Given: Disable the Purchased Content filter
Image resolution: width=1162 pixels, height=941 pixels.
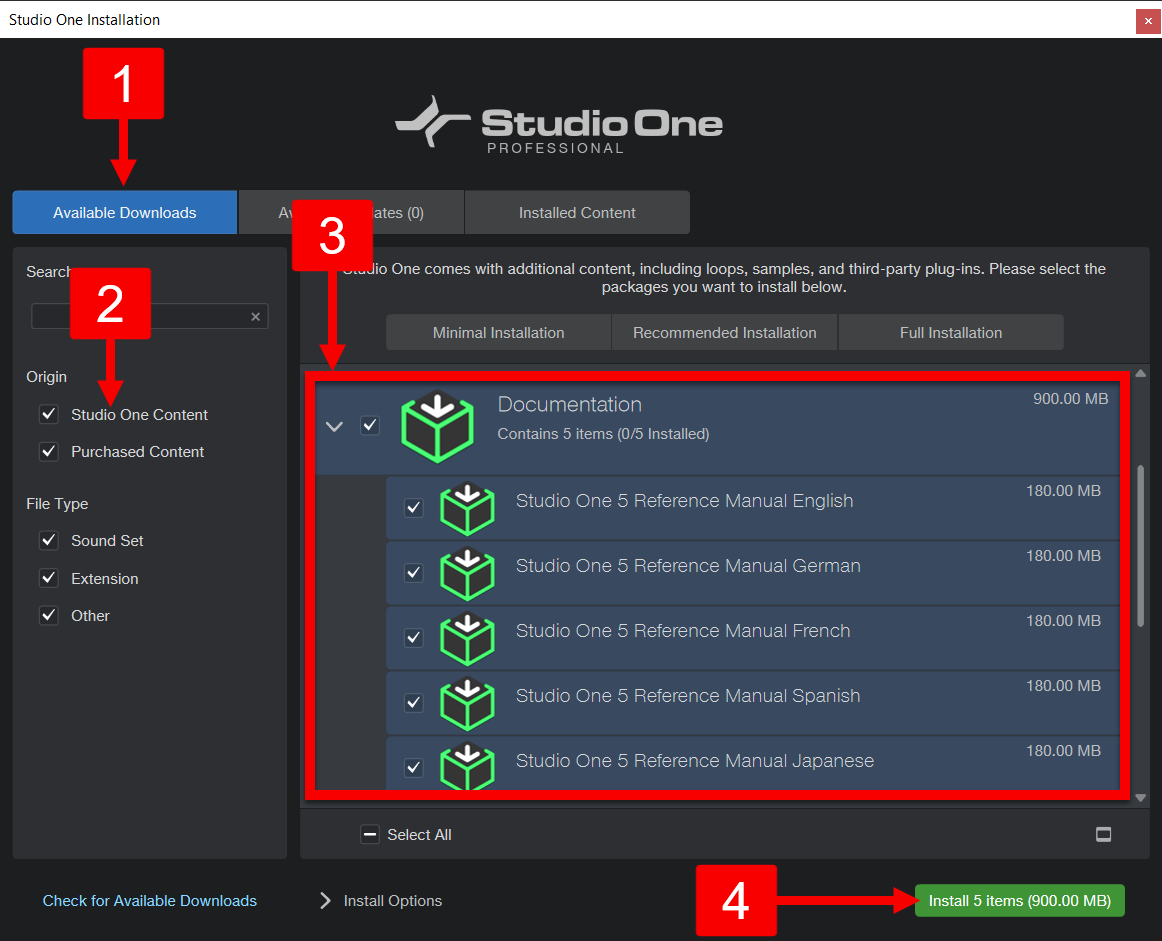Looking at the screenshot, I should click(48, 451).
